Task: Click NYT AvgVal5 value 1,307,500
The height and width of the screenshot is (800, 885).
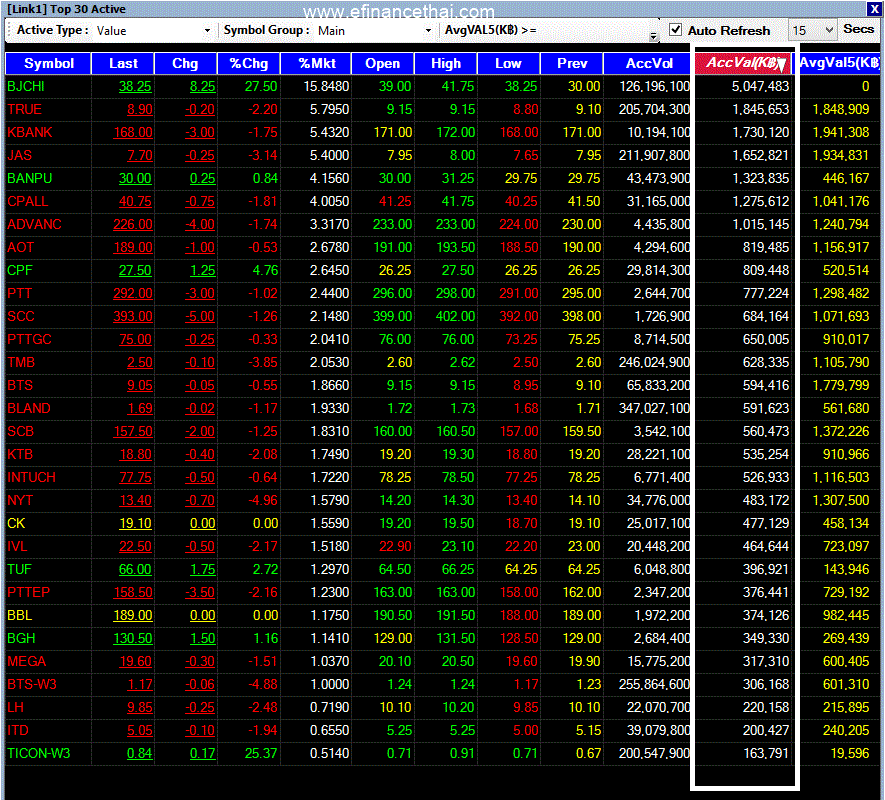Action: click(841, 500)
